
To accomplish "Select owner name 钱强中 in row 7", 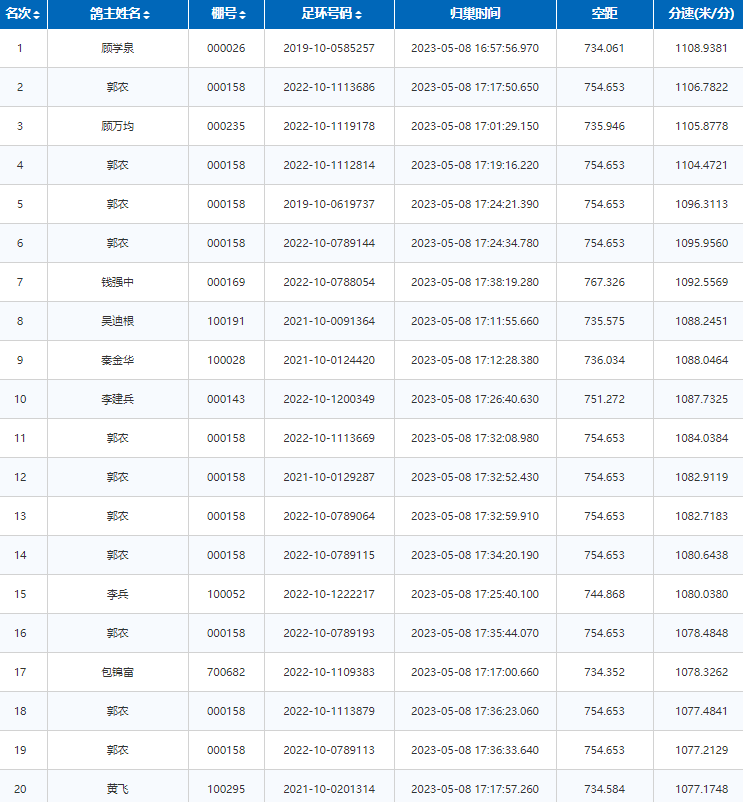I will click(118, 282).
